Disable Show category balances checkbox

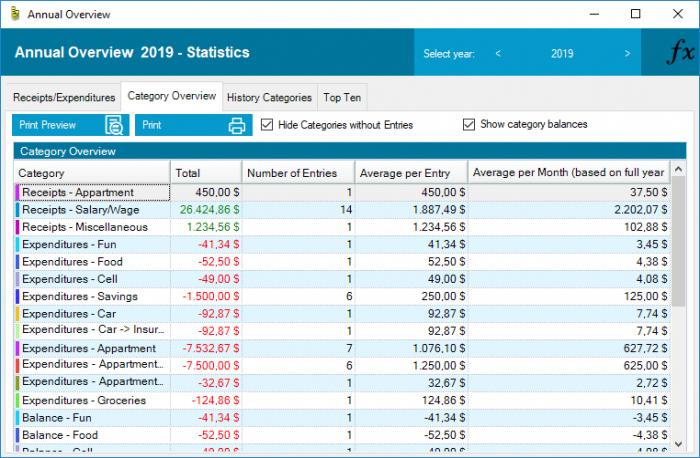pos(469,125)
